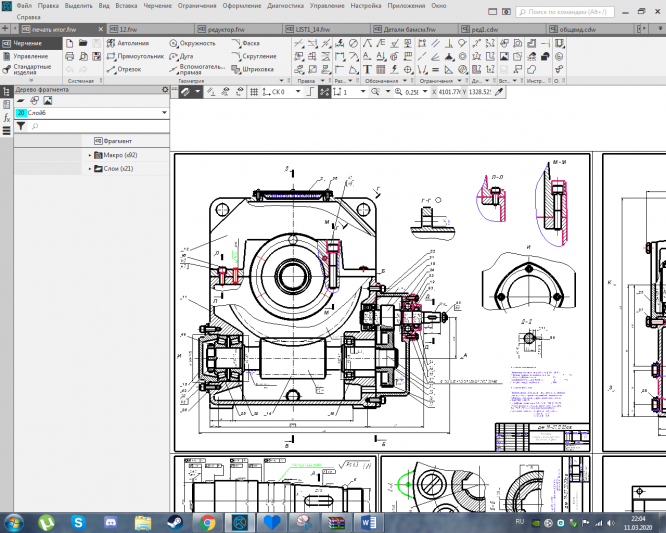Expand the Слои (x21) tree node
666x533 pixels.
(x=89, y=169)
